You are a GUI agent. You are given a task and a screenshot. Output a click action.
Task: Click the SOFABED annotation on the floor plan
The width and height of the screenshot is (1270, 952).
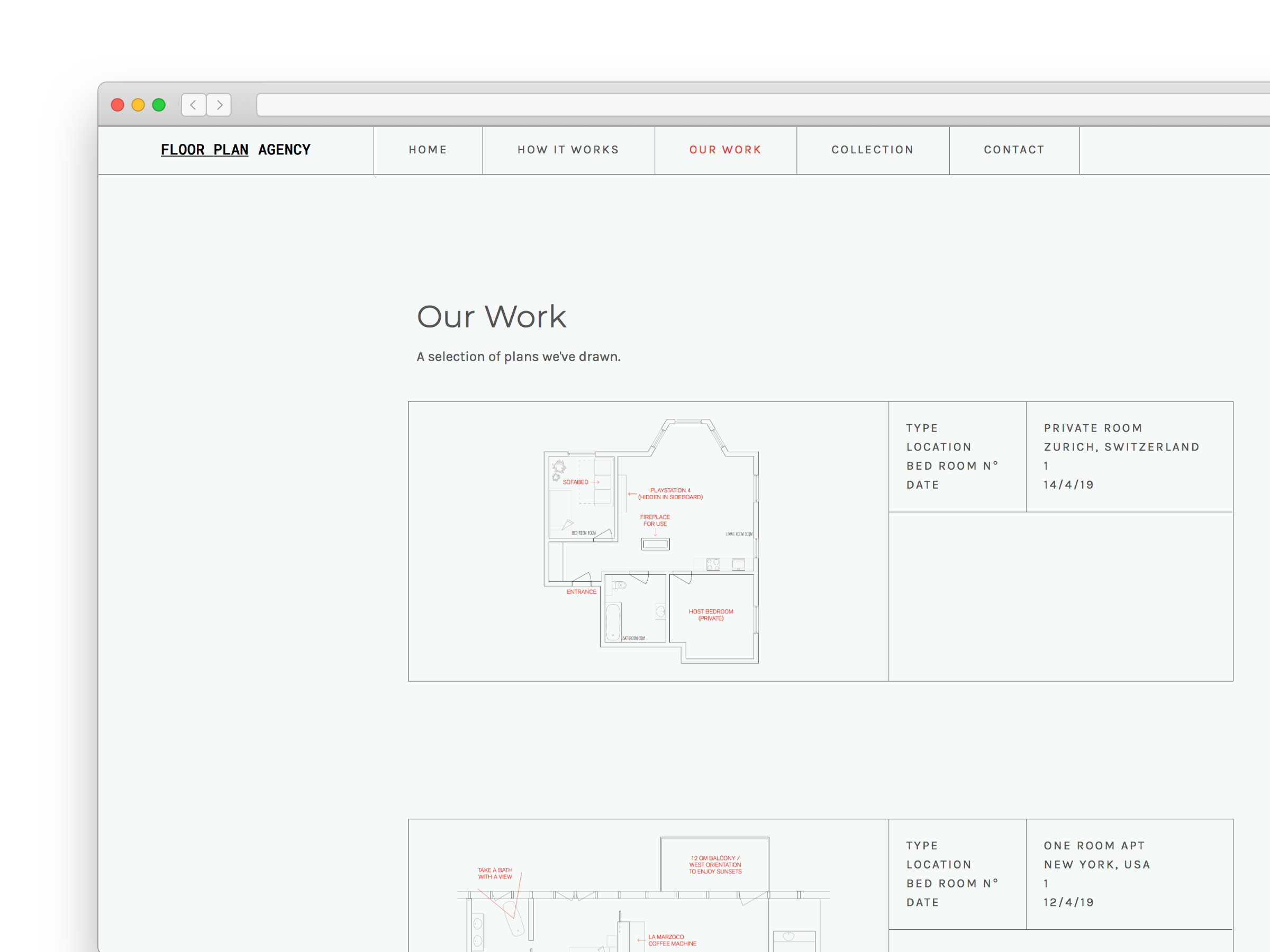(576, 482)
